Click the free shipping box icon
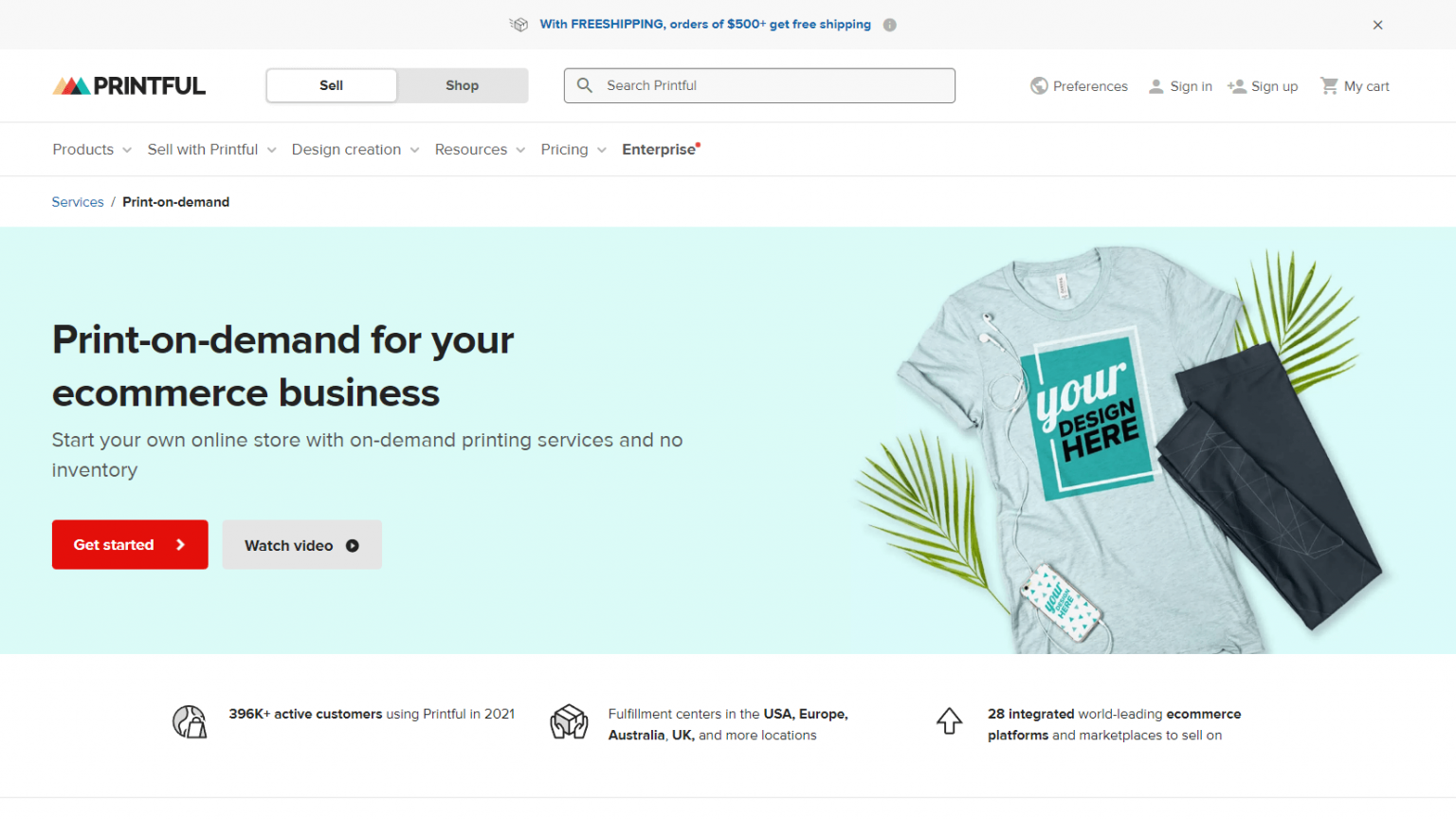The height and width of the screenshot is (820, 1456). pyautogui.click(x=519, y=24)
